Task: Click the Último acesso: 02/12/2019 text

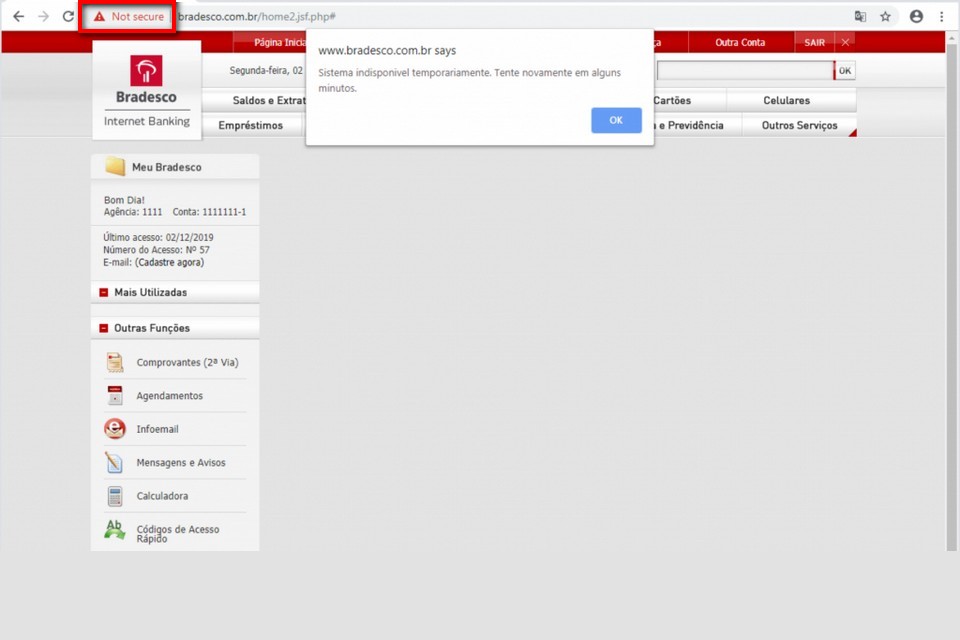Action: (158, 237)
